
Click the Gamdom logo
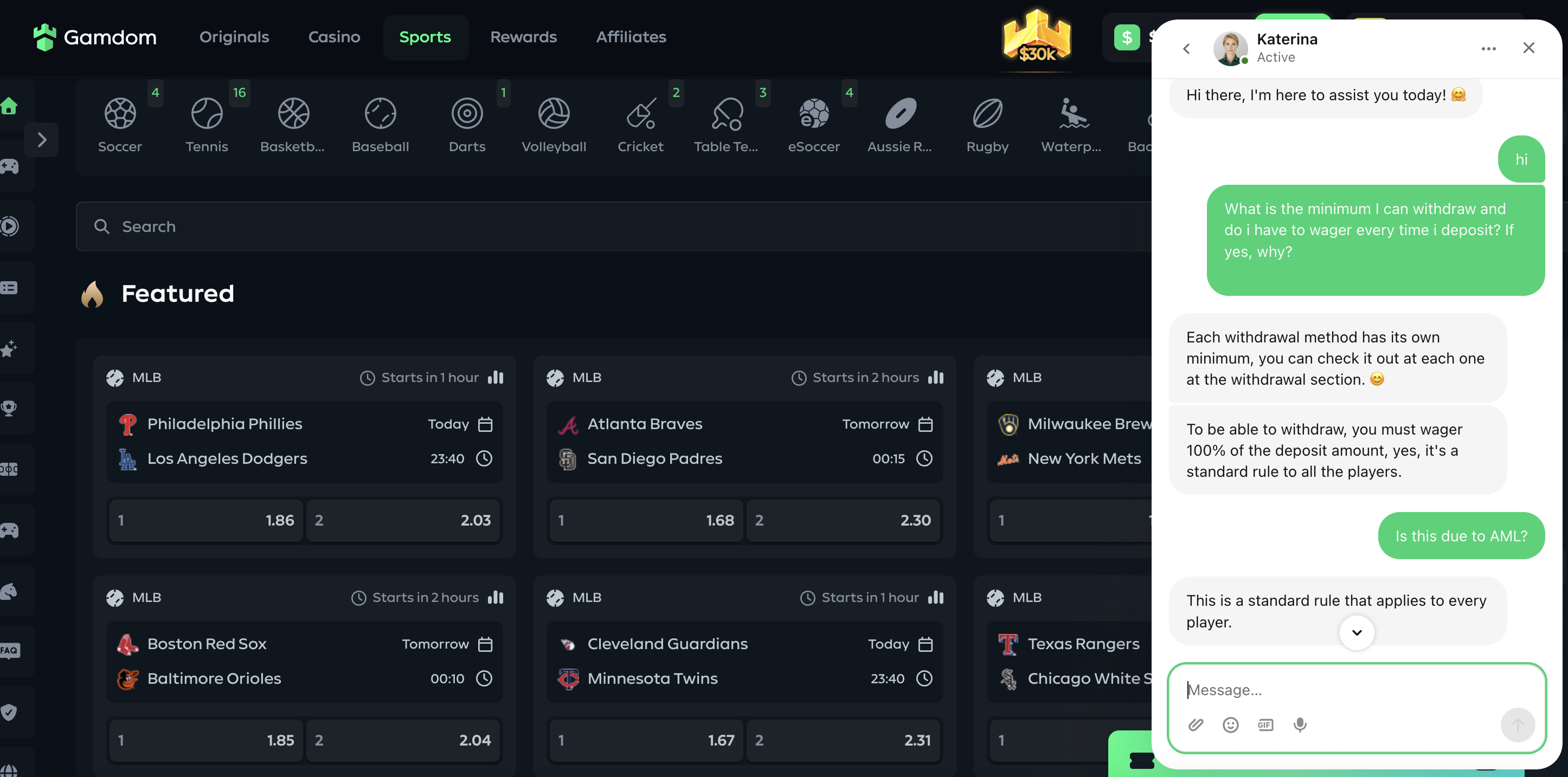coord(94,37)
